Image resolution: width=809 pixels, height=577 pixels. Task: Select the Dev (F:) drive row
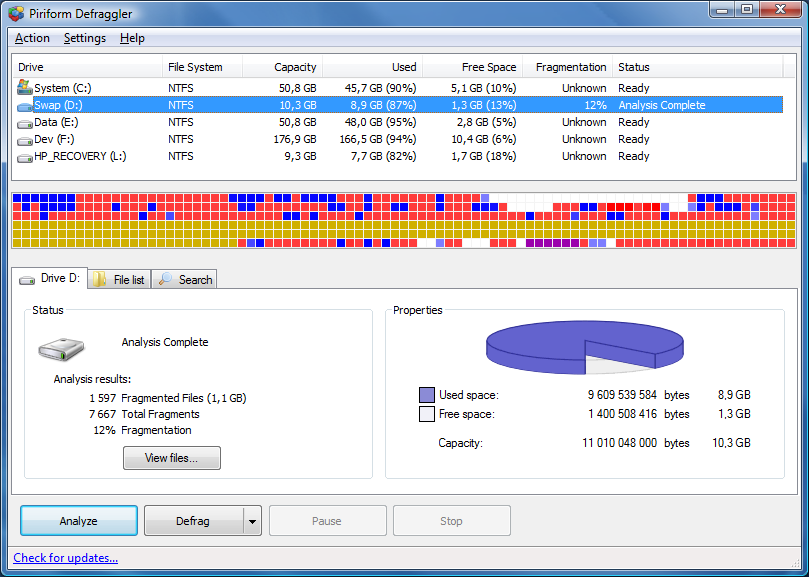click(x=400, y=139)
